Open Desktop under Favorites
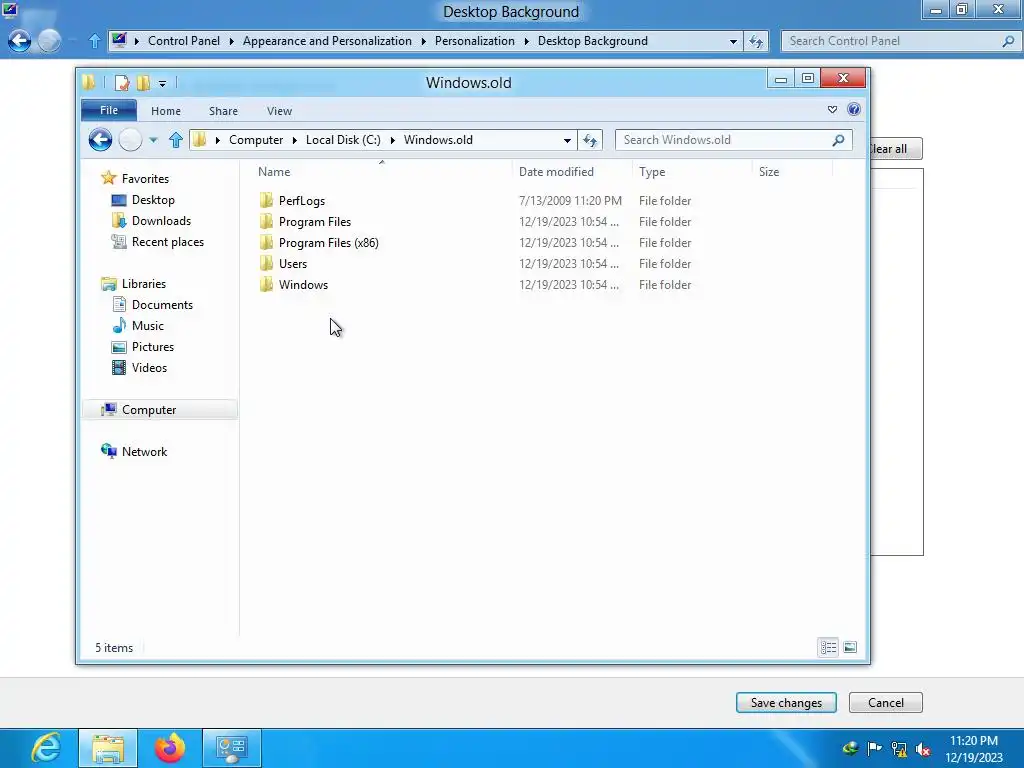This screenshot has height=768, width=1024. click(153, 200)
